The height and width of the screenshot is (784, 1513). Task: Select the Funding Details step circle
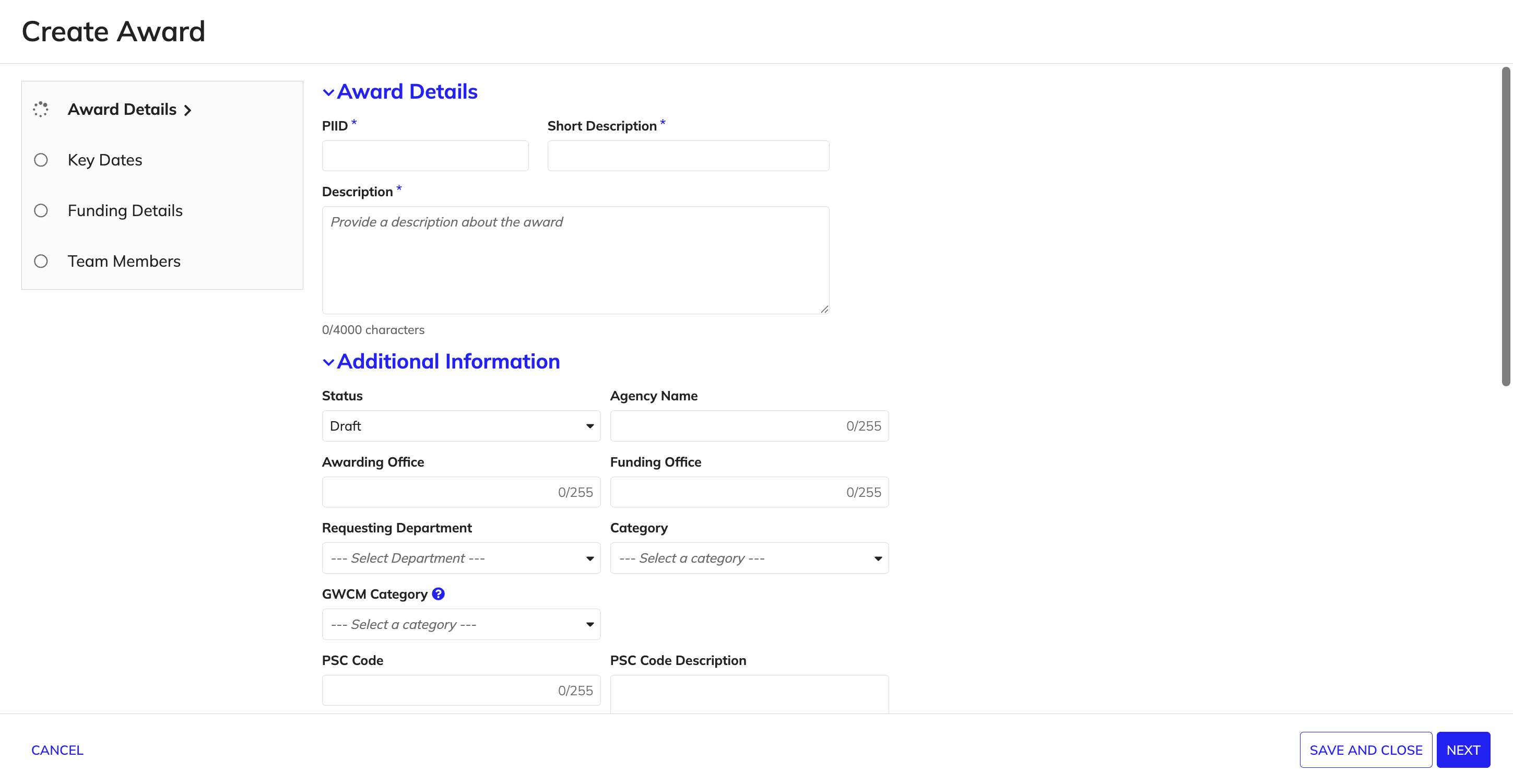click(41, 210)
